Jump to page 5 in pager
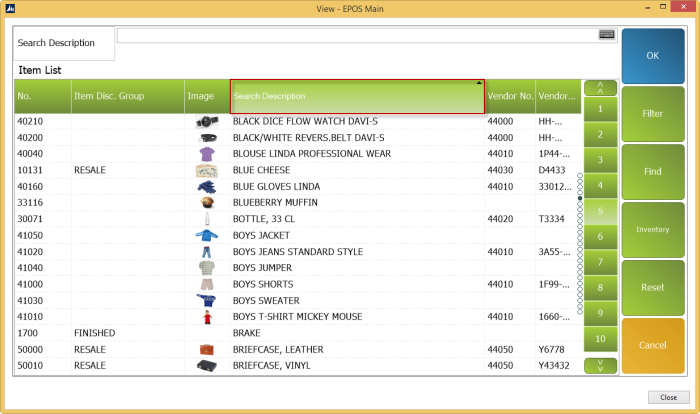Screen dimensions: 700x414 (600, 211)
